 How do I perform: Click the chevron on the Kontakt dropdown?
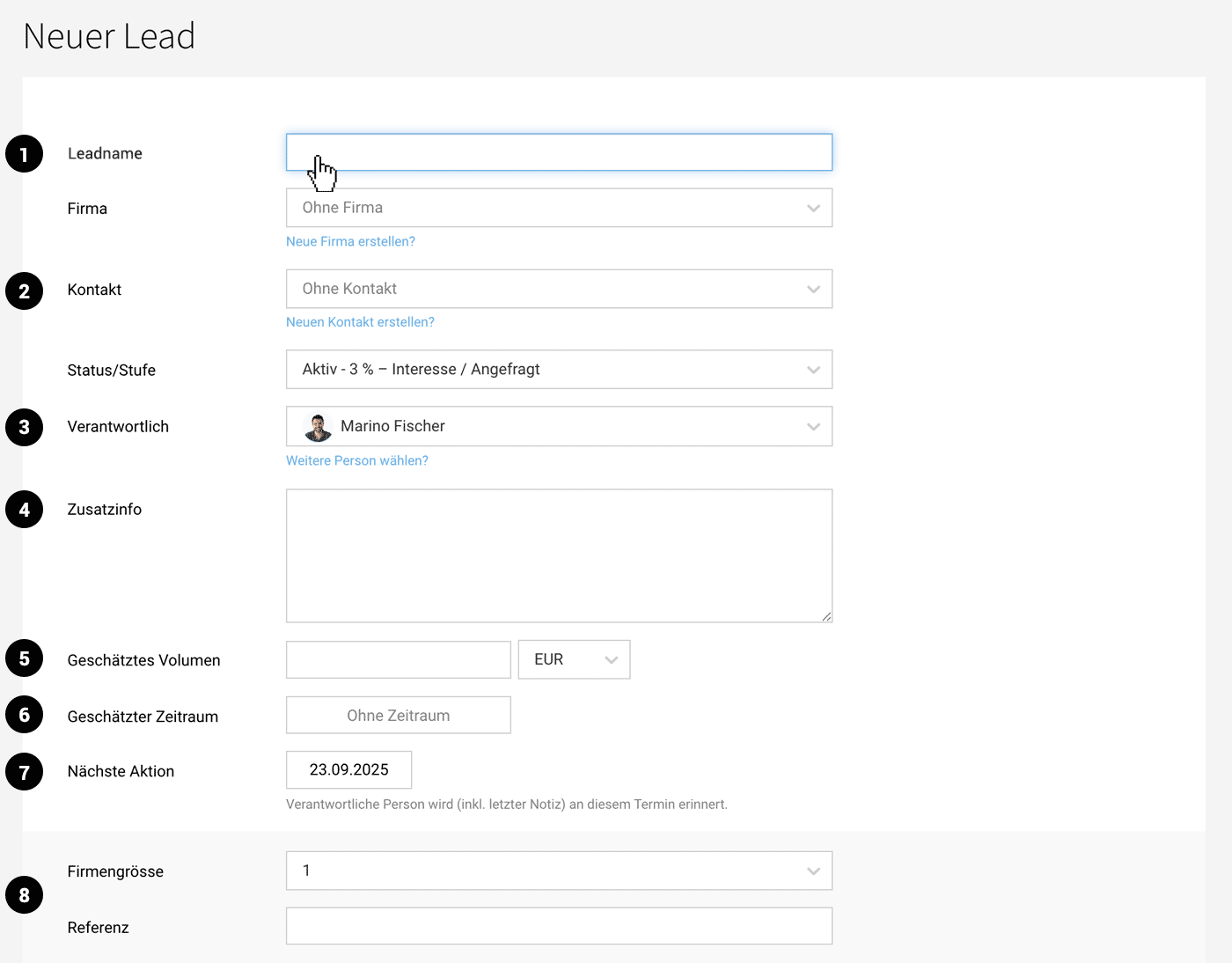(811, 288)
